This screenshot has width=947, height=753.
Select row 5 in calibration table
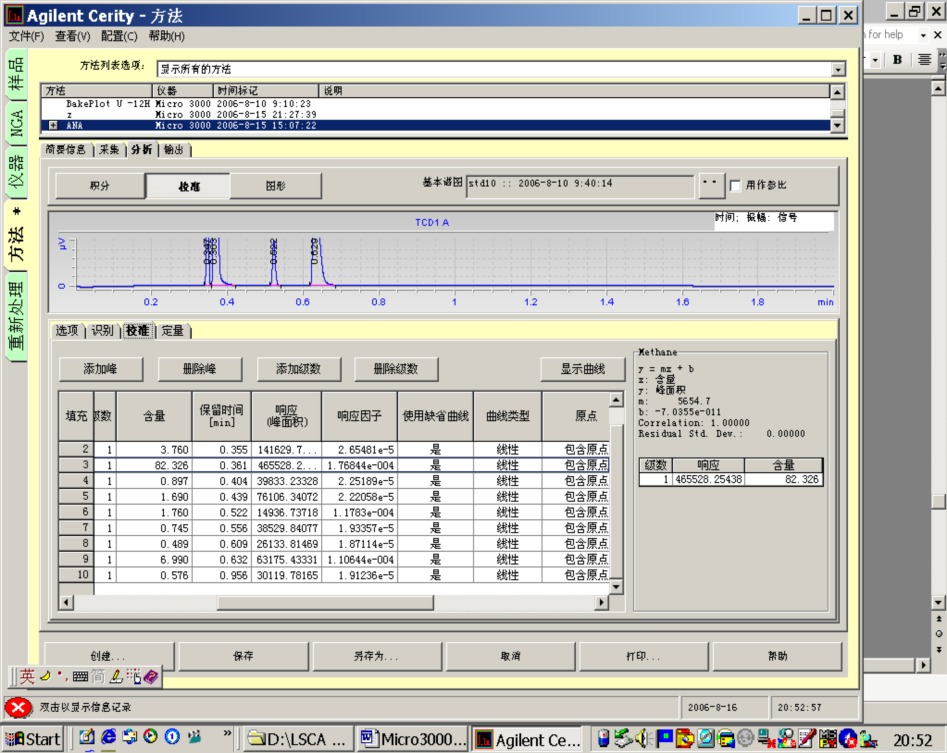[x=333, y=496]
